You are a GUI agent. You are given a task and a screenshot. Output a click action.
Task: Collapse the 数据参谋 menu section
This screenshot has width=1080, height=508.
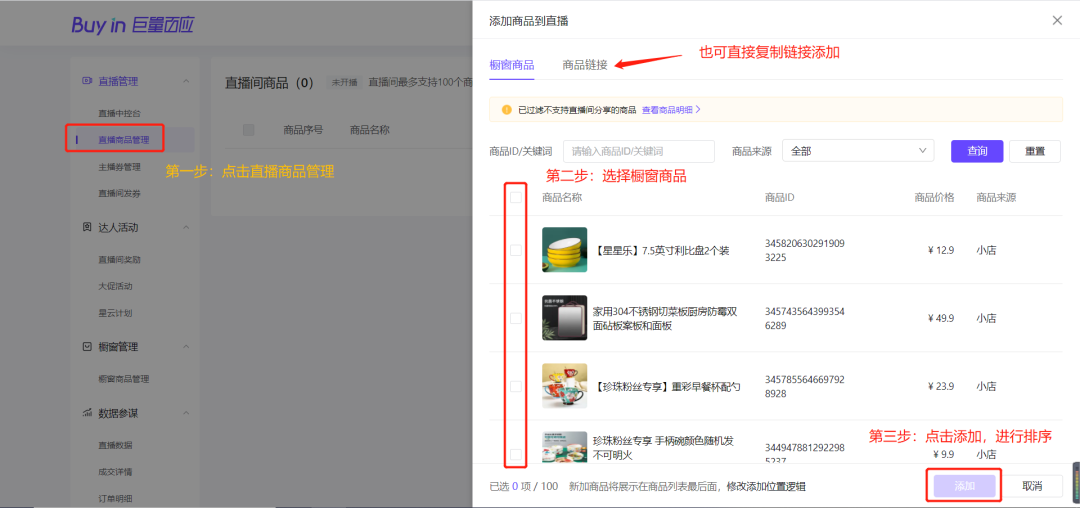tap(185, 413)
